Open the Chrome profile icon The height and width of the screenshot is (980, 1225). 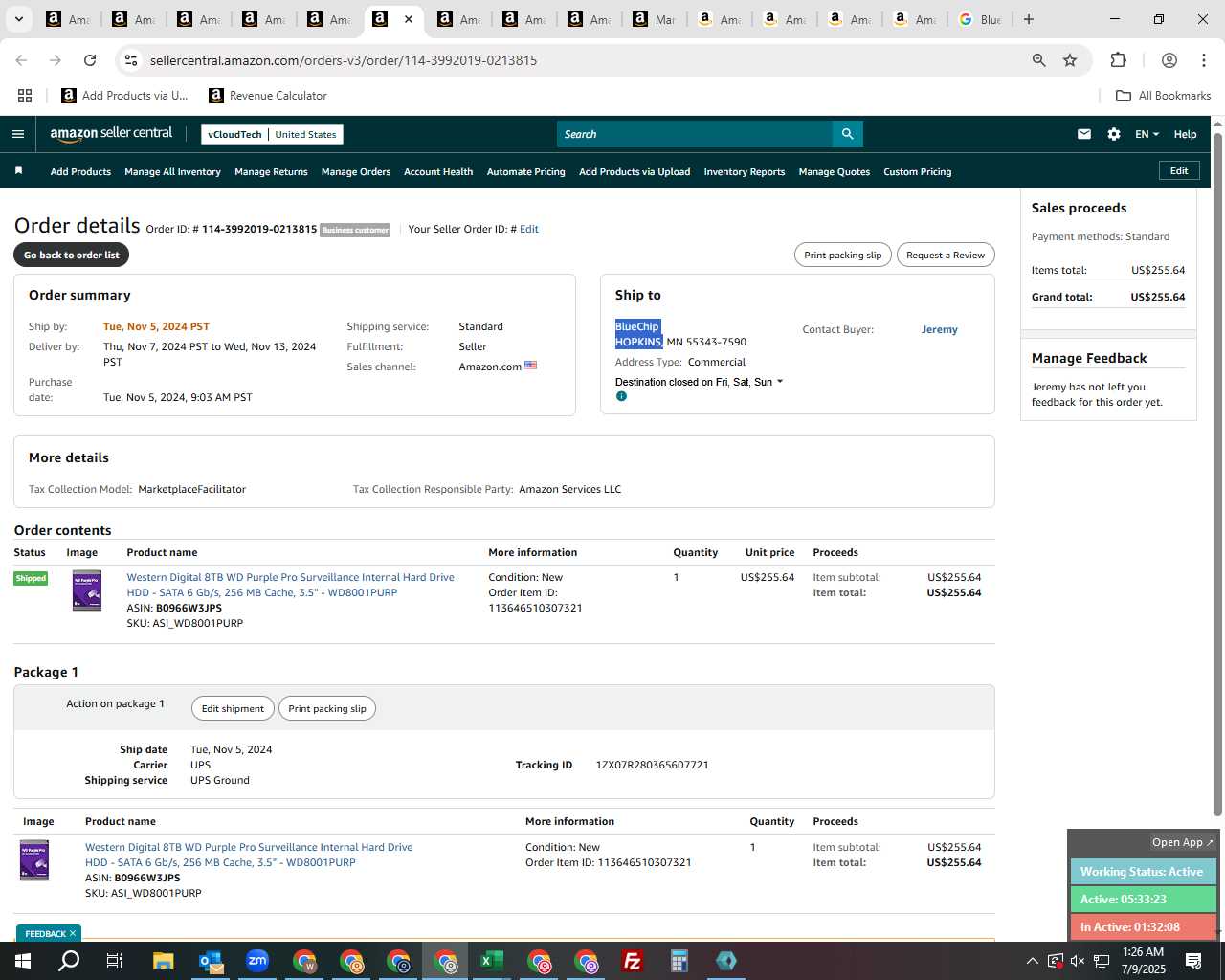click(x=1169, y=60)
